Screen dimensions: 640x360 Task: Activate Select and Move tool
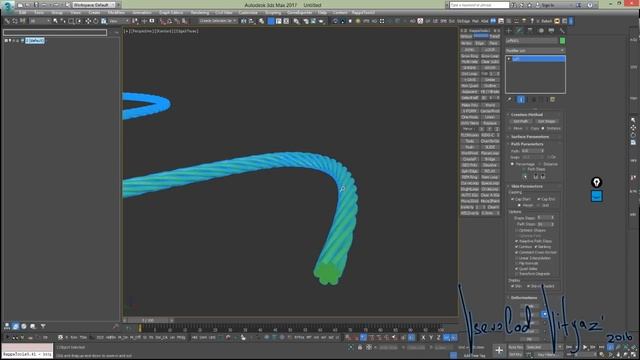[x=88, y=21]
